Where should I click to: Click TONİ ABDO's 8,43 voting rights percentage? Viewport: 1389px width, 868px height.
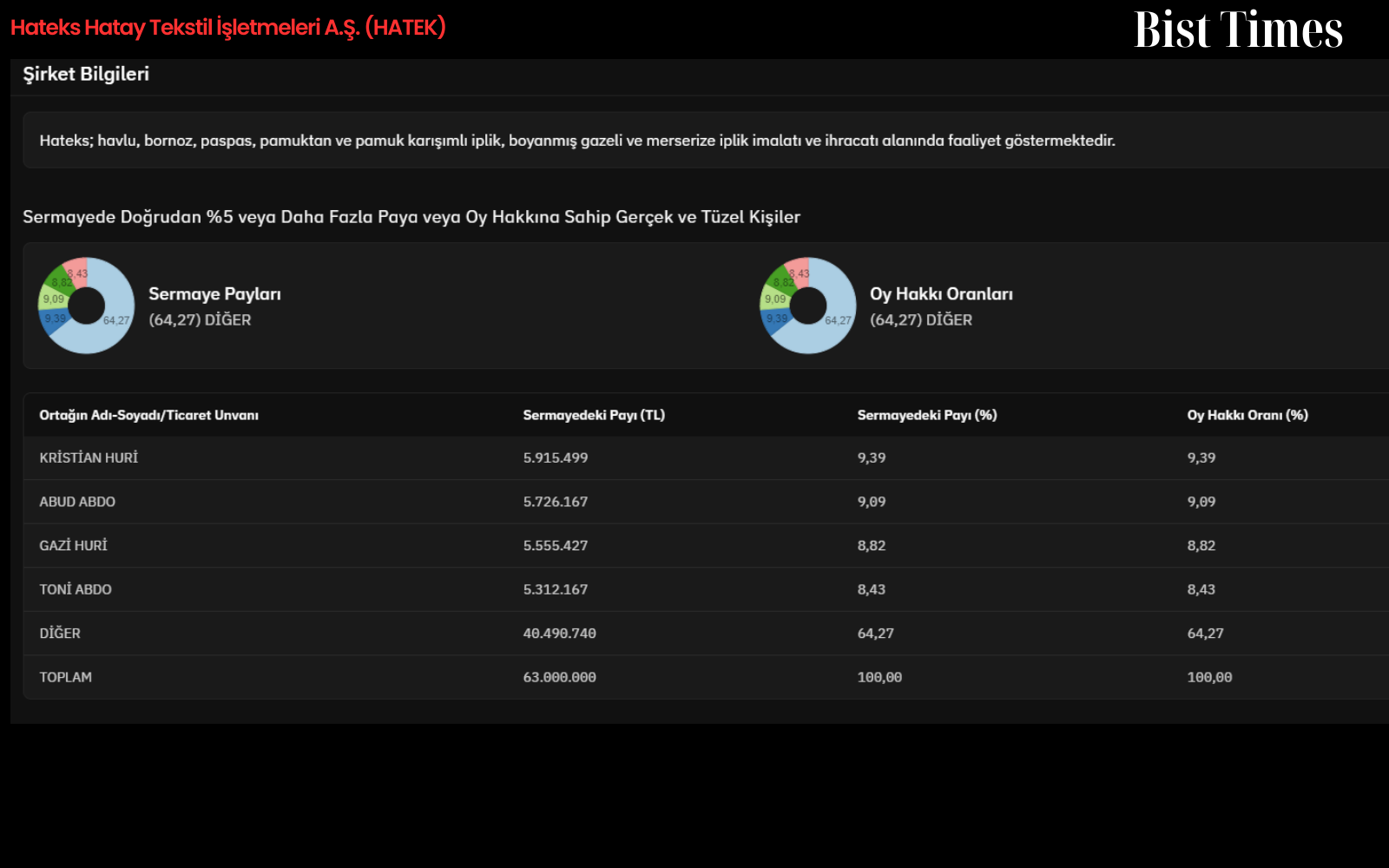(1201, 589)
